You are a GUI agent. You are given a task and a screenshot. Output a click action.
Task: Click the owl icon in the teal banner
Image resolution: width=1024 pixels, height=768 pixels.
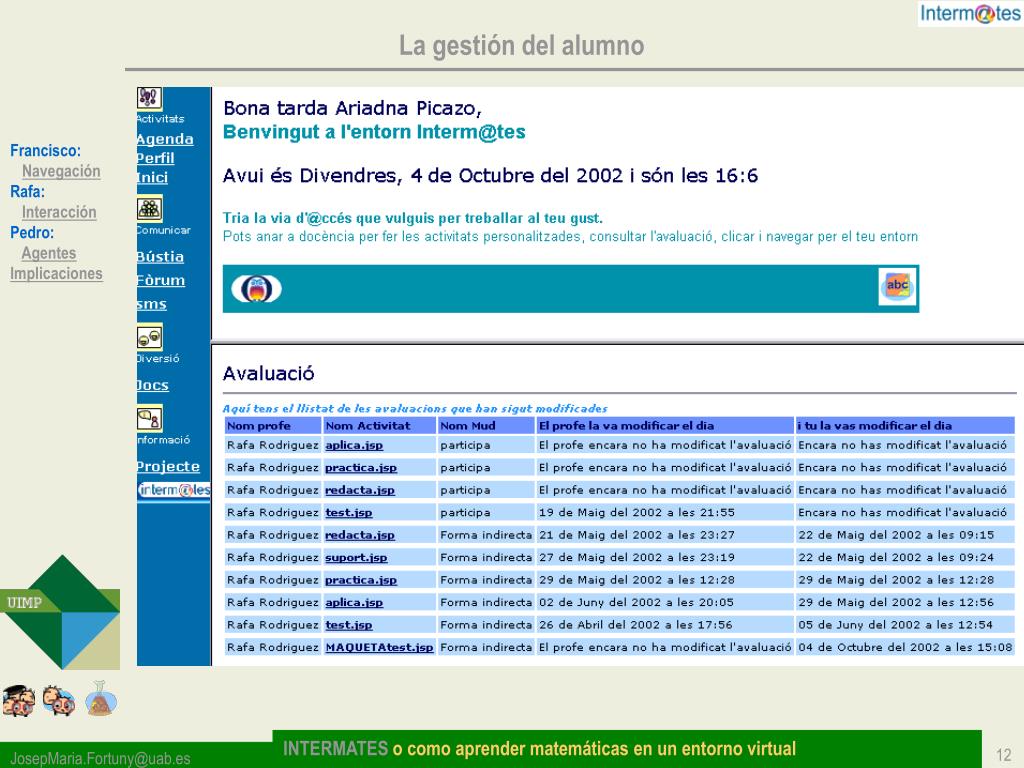point(257,289)
